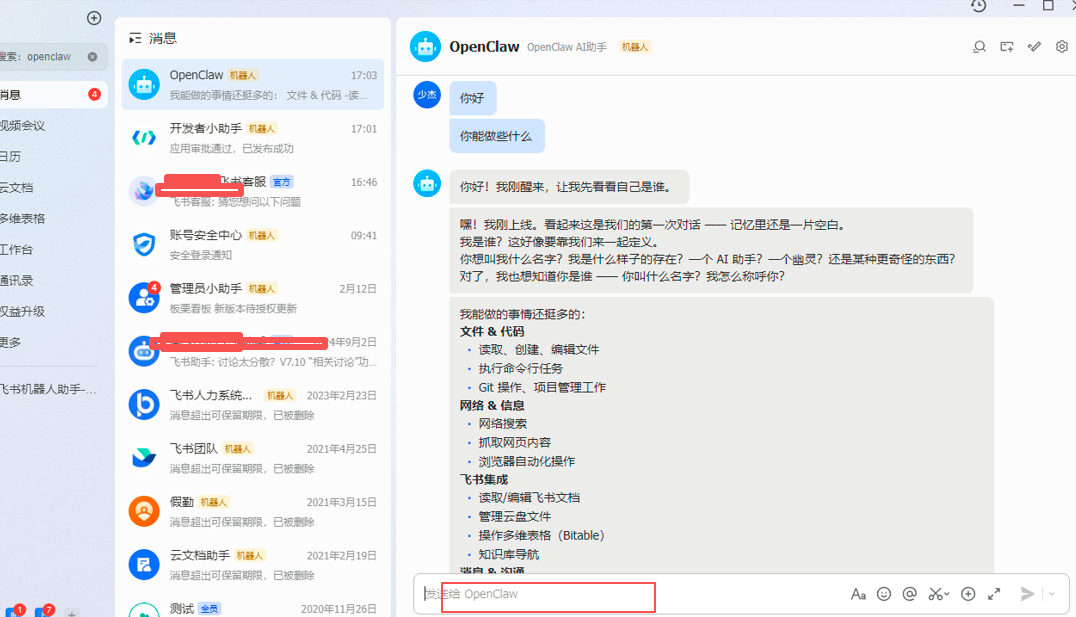Open the emoji picker in the message toolbar

[884, 593]
